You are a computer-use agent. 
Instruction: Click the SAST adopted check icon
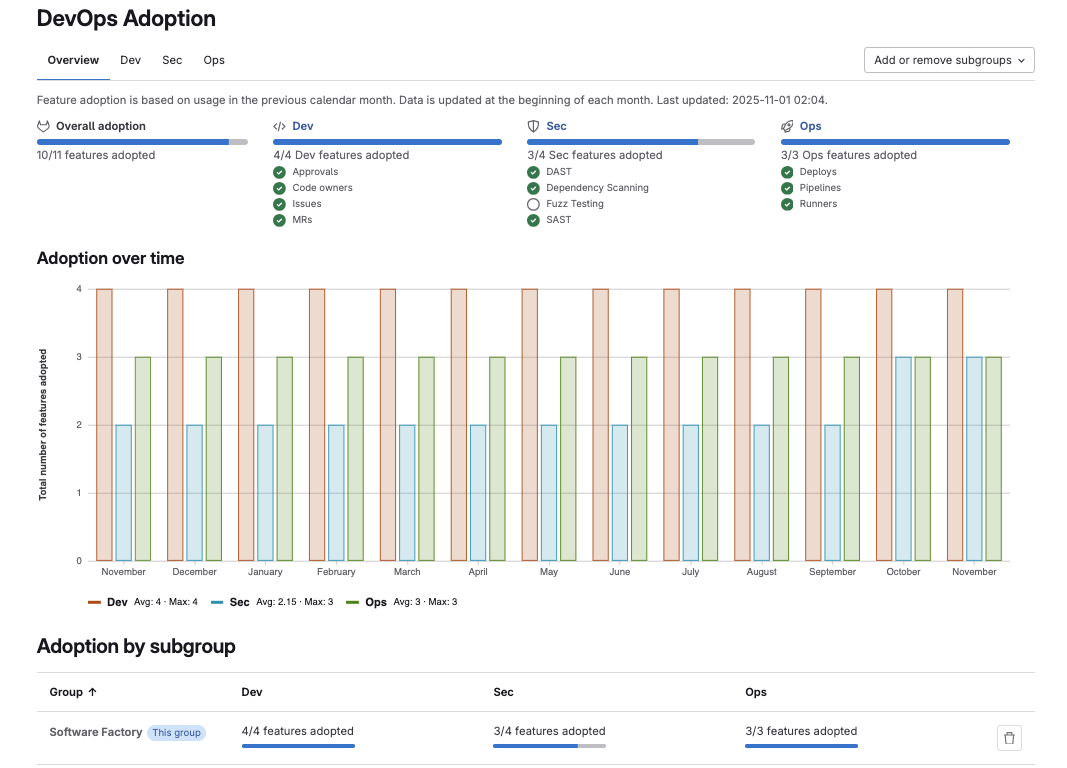coord(534,220)
